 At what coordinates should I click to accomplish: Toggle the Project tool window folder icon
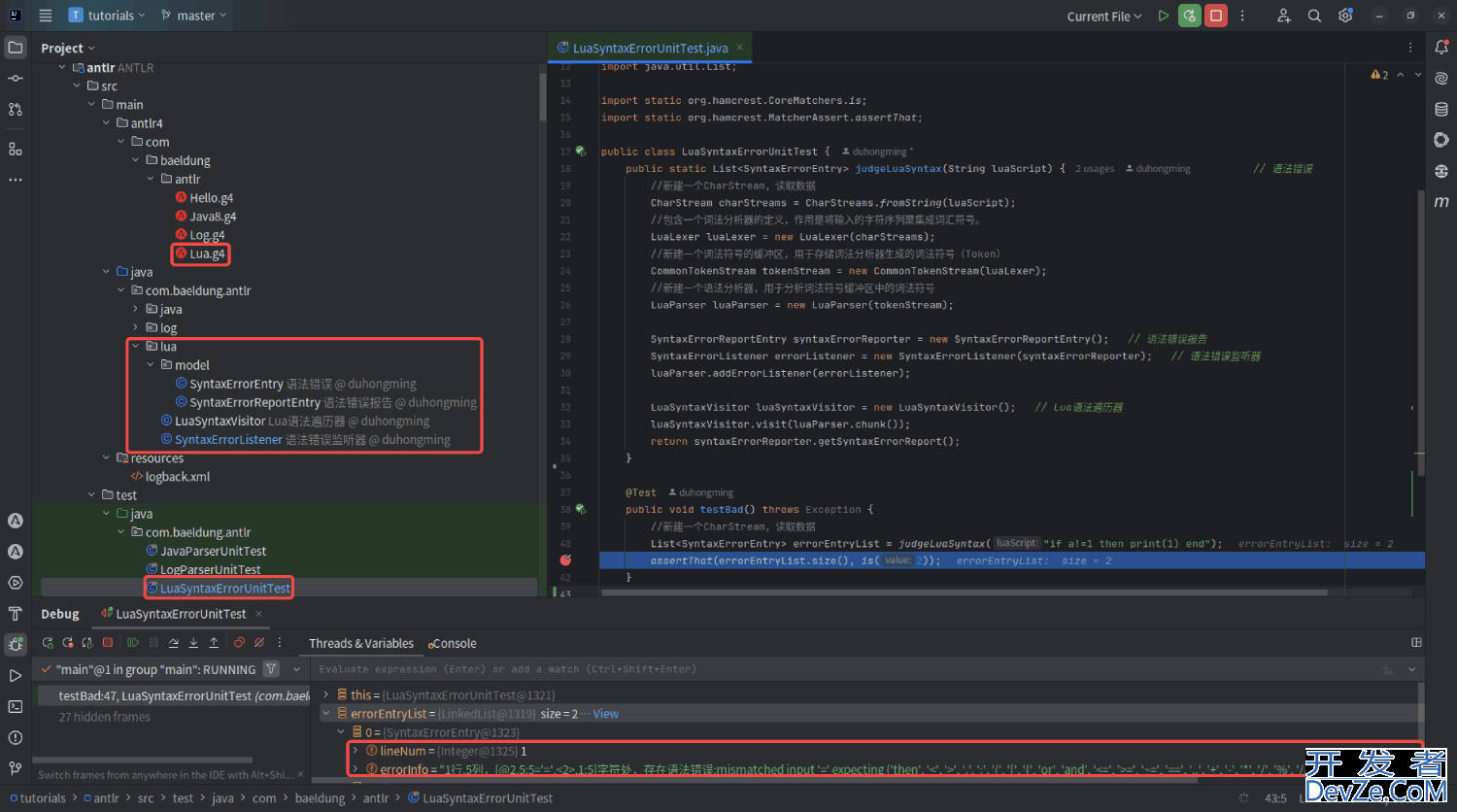tap(16, 47)
